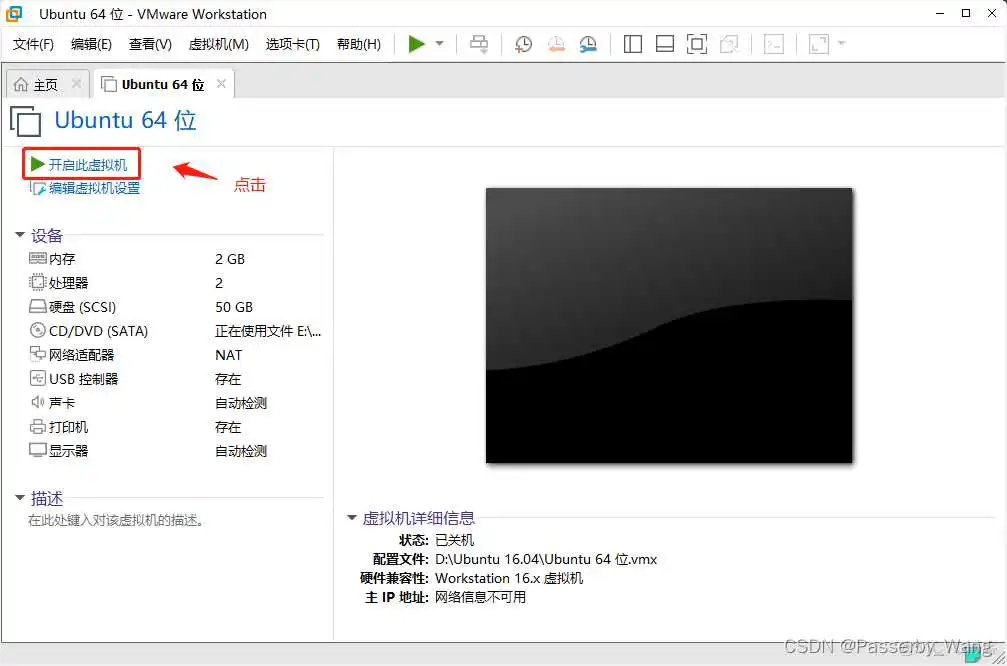Open the 文件(F) menu
The width and height of the screenshot is (1007, 666).
click(33, 44)
